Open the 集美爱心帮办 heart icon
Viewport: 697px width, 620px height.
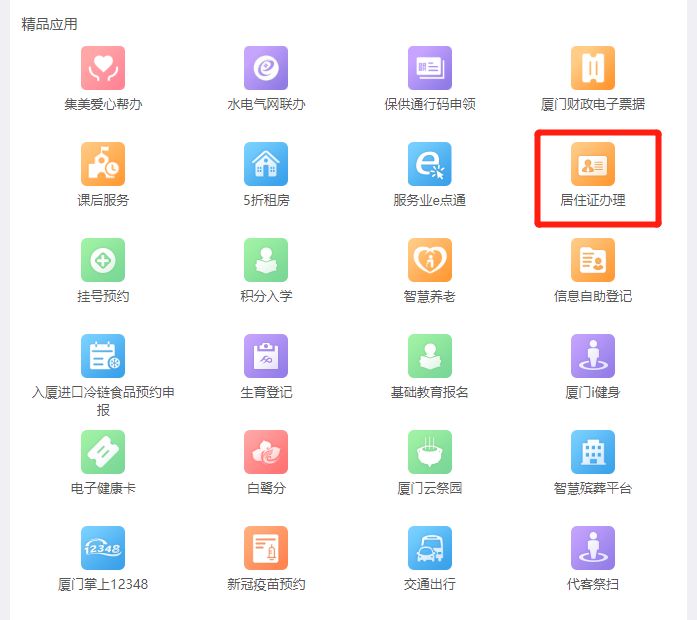tap(103, 68)
